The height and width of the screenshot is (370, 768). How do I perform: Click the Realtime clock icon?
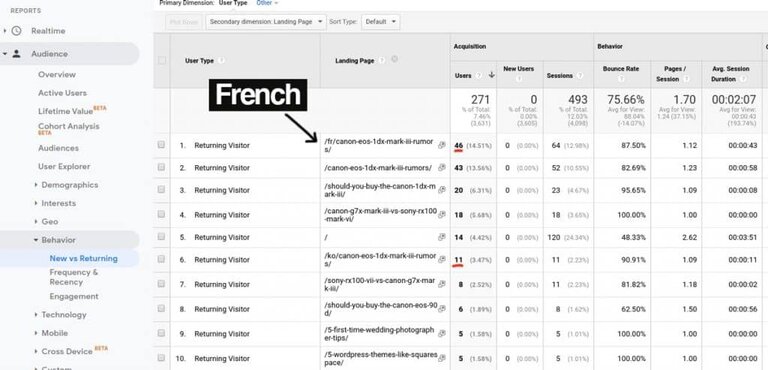click(16, 31)
